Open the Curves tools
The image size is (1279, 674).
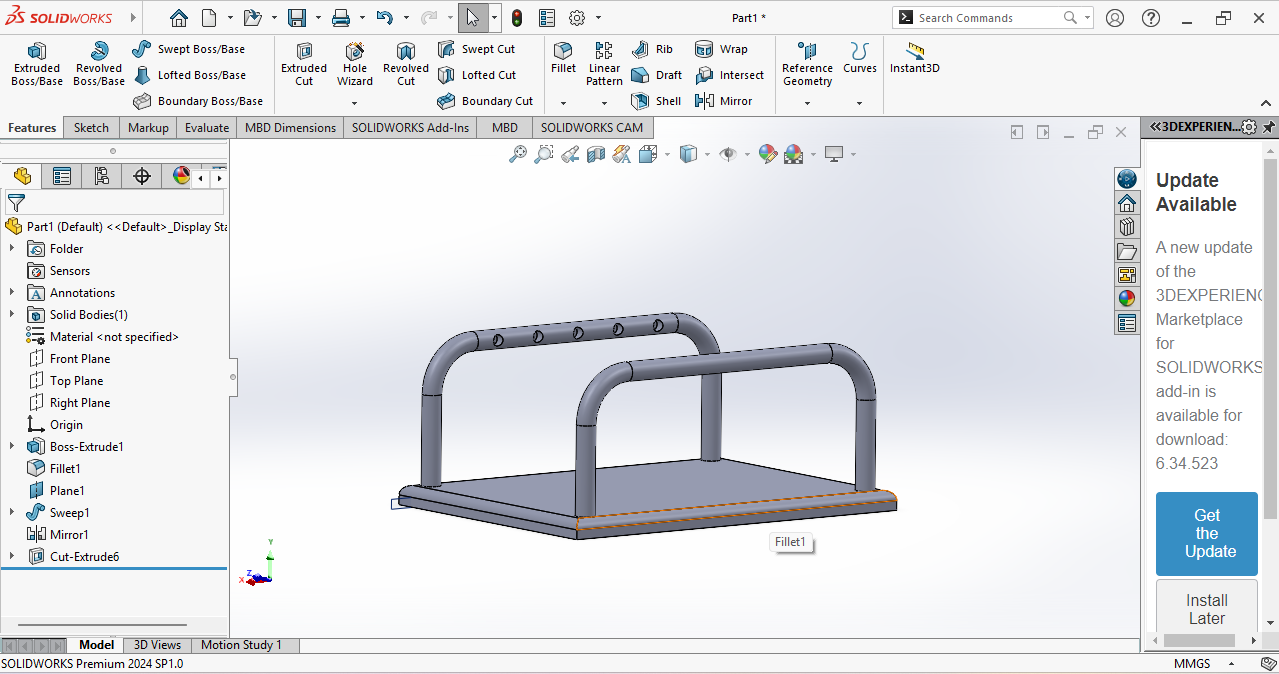tap(859, 58)
